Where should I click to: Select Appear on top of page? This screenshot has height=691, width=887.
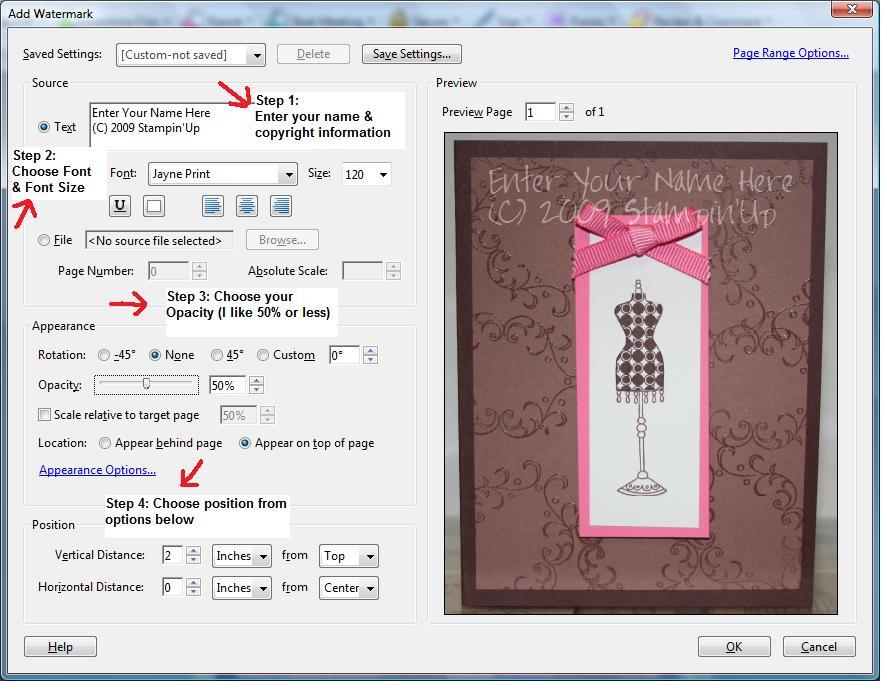[x=245, y=443]
